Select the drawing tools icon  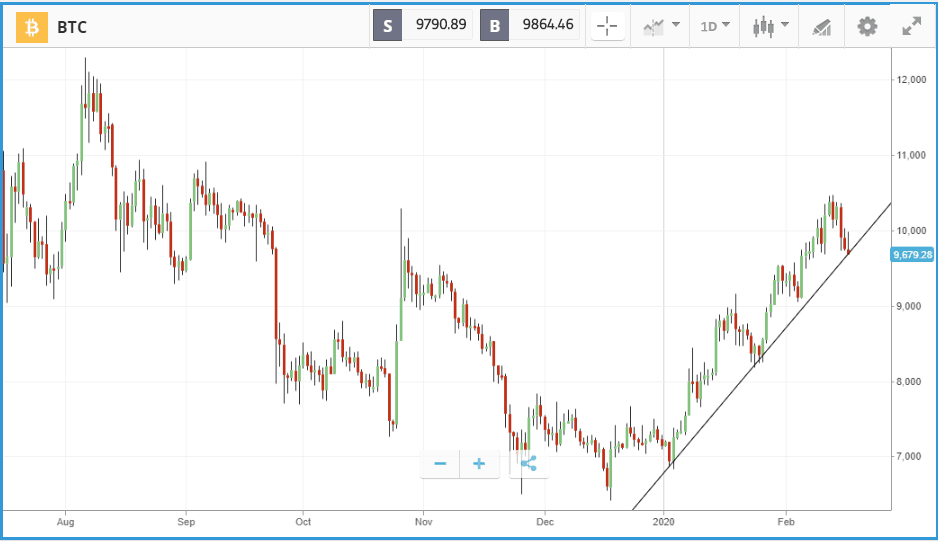(x=822, y=27)
